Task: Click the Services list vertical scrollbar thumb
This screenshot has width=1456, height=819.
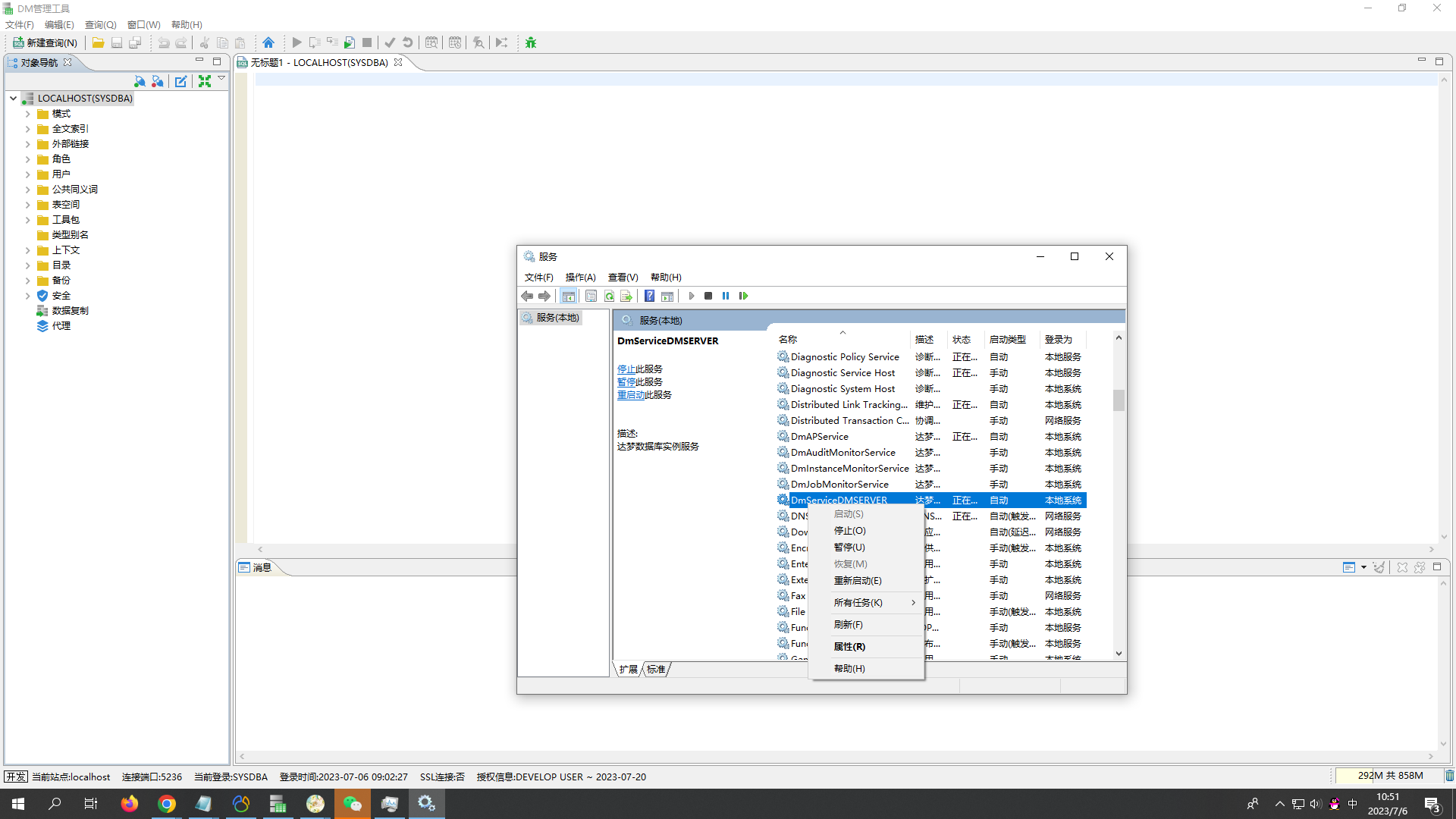Action: click(x=1119, y=400)
